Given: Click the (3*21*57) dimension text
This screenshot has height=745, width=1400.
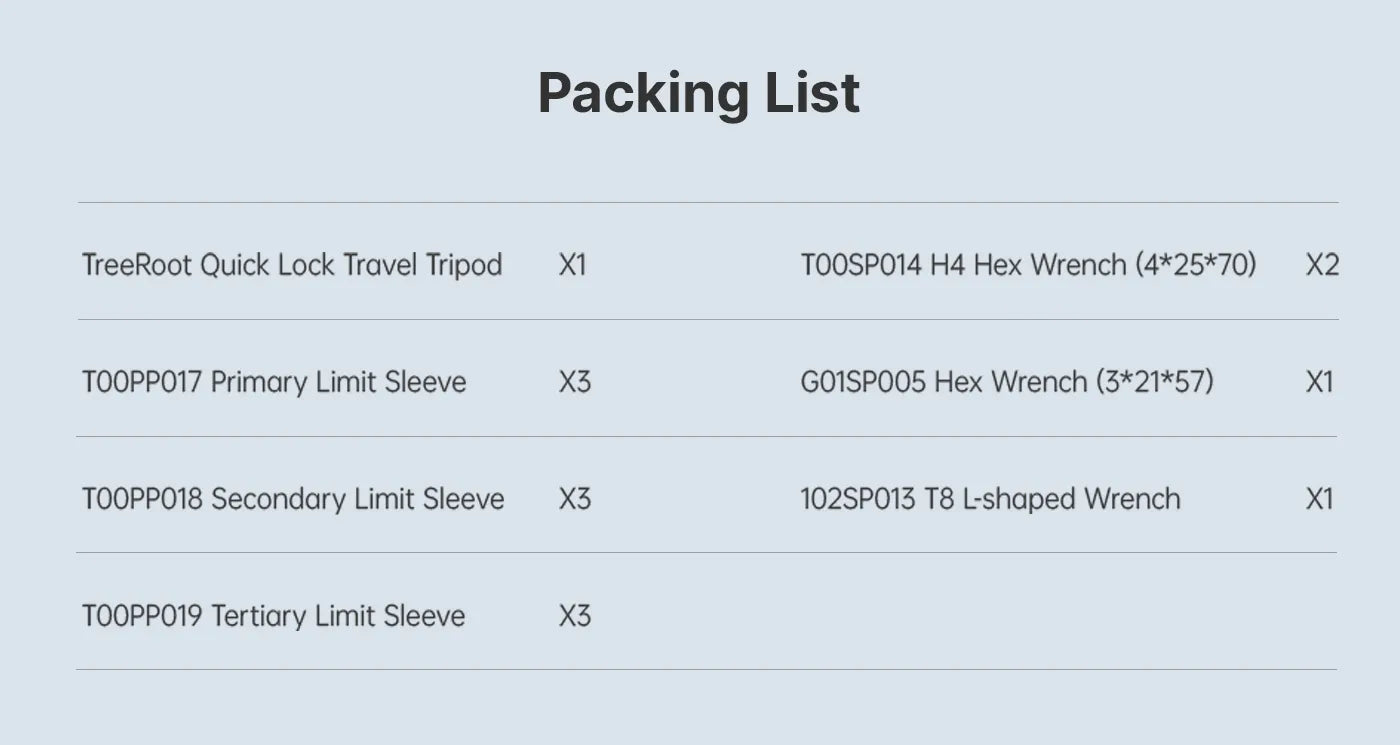Looking at the screenshot, I should tap(1154, 382).
